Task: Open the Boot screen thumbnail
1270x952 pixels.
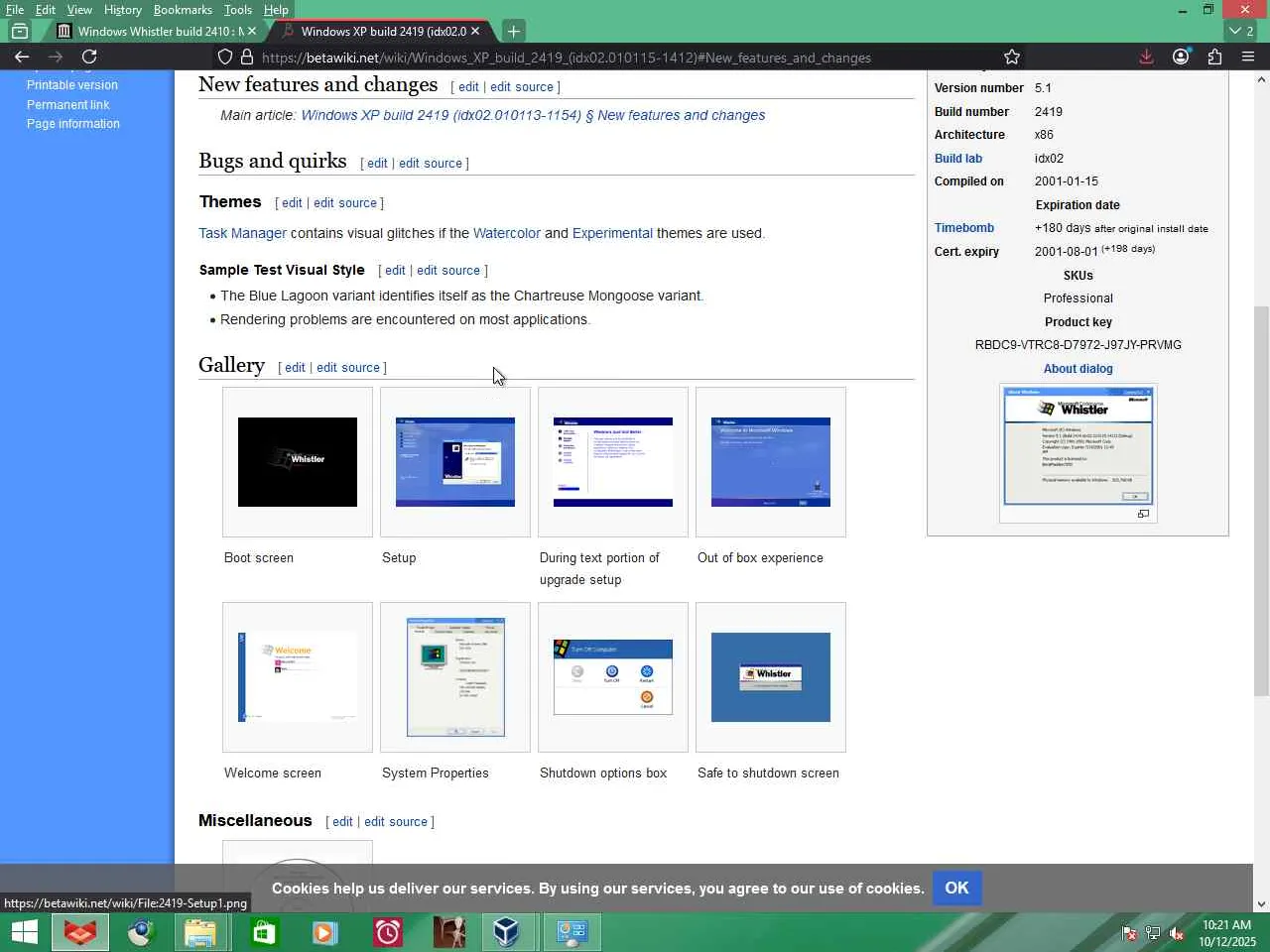Action: [x=298, y=462]
